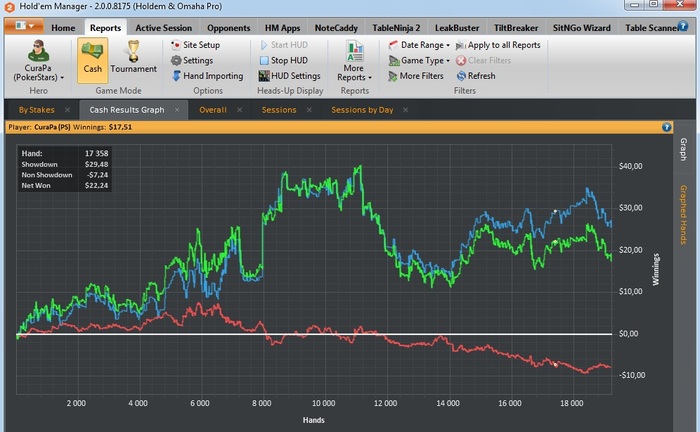Click the help icon on player winnings bar

click(x=666, y=127)
